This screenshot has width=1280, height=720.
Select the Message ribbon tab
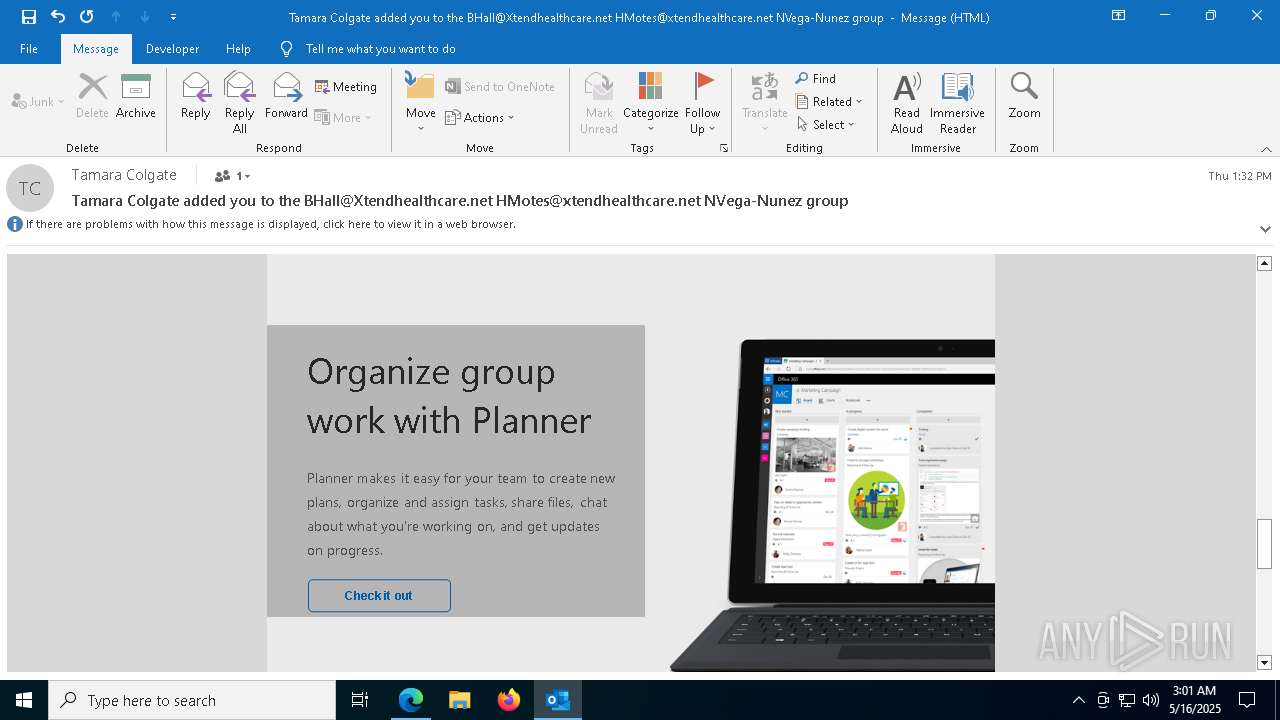pyautogui.click(x=96, y=48)
